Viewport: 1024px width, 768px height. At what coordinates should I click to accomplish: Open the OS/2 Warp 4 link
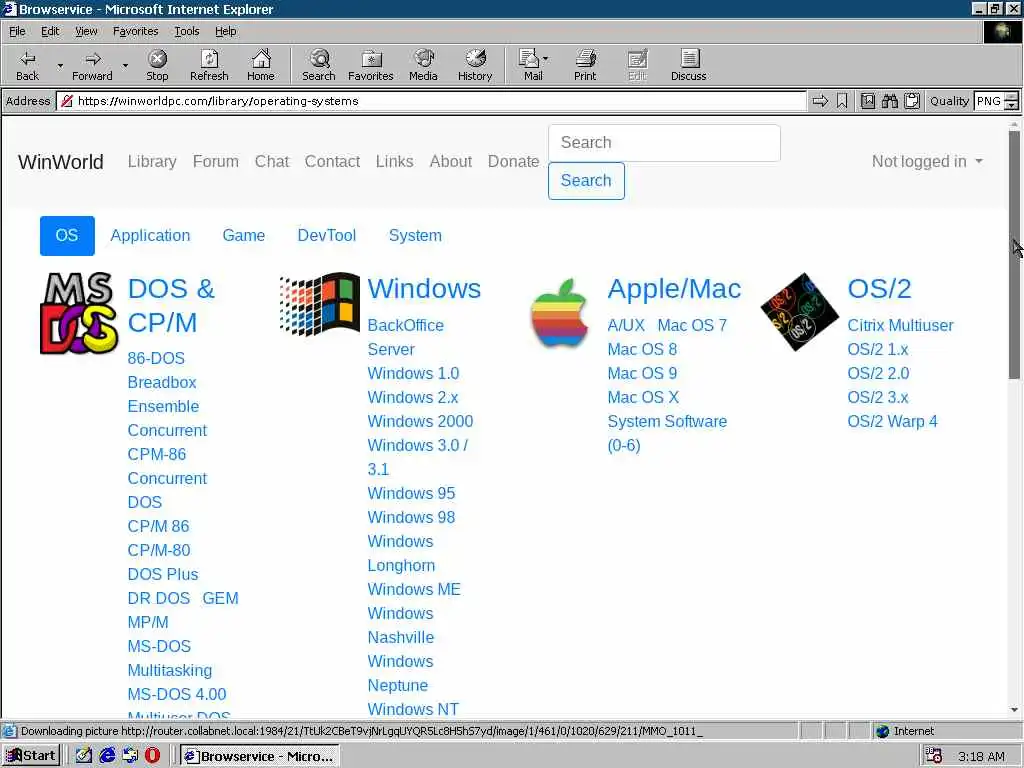[x=892, y=421]
